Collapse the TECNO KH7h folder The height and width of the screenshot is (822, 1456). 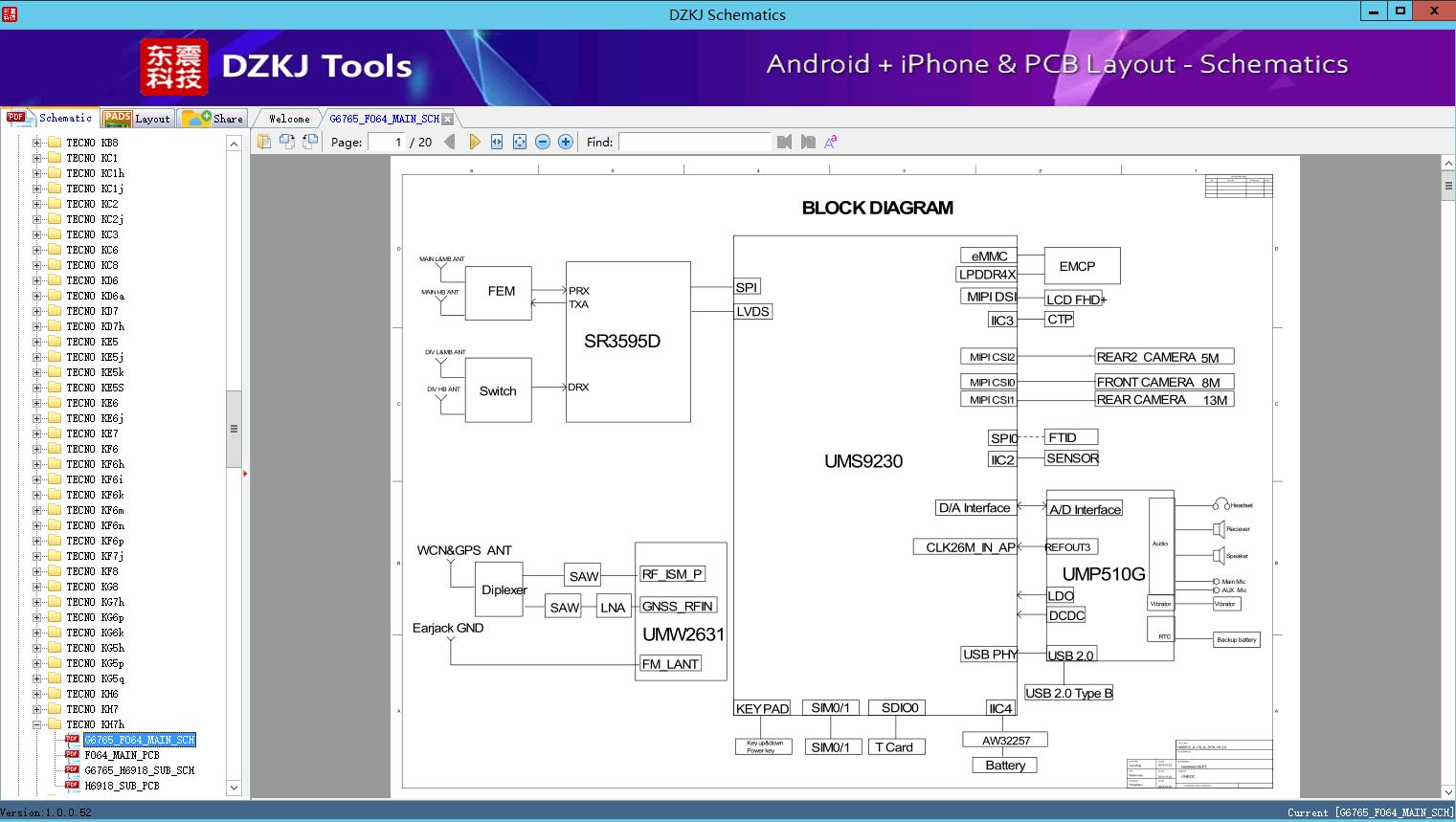click(36, 724)
